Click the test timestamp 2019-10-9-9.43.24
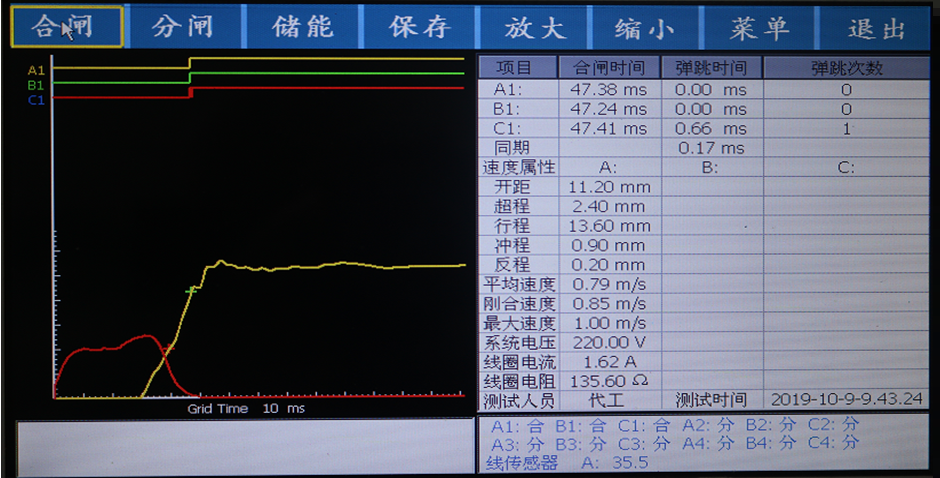Image resolution: width=940 pixels, height=478 pixels. tap(846, 400)
